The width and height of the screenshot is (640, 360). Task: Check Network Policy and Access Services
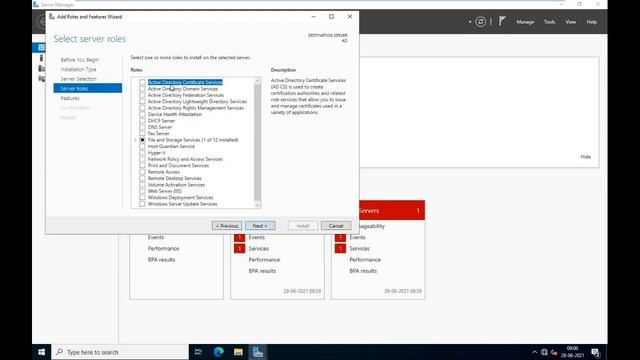coord(142,159)
